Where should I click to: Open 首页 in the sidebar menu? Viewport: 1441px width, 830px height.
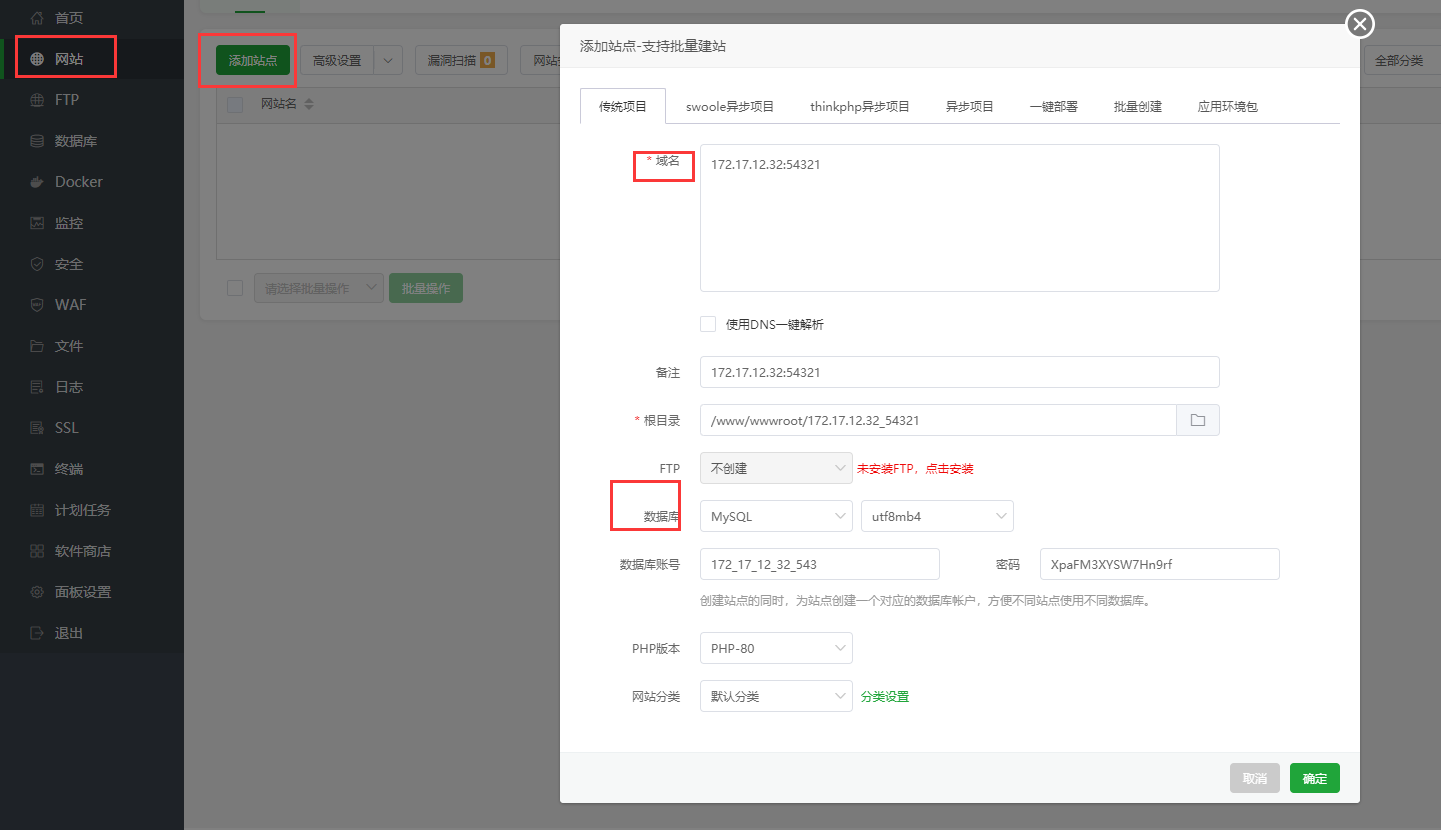point(69,18)
